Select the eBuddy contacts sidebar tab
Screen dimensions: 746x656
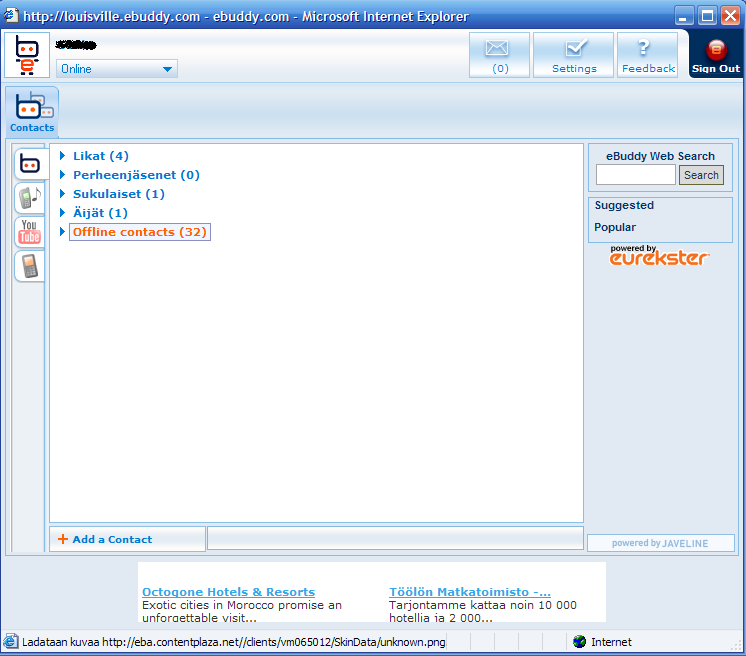[x=29, y=164]
